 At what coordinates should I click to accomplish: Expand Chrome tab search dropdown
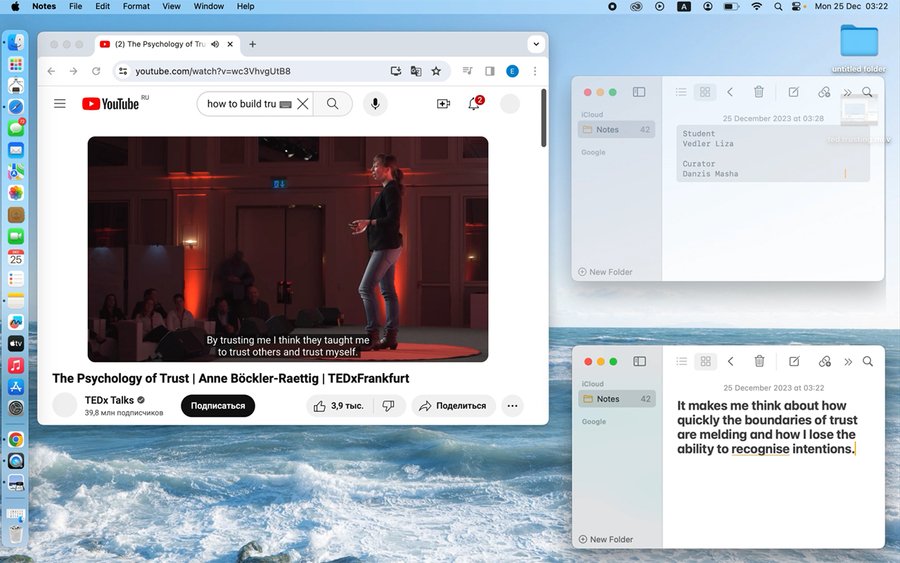pyautogui.click(x=536, y=44)
